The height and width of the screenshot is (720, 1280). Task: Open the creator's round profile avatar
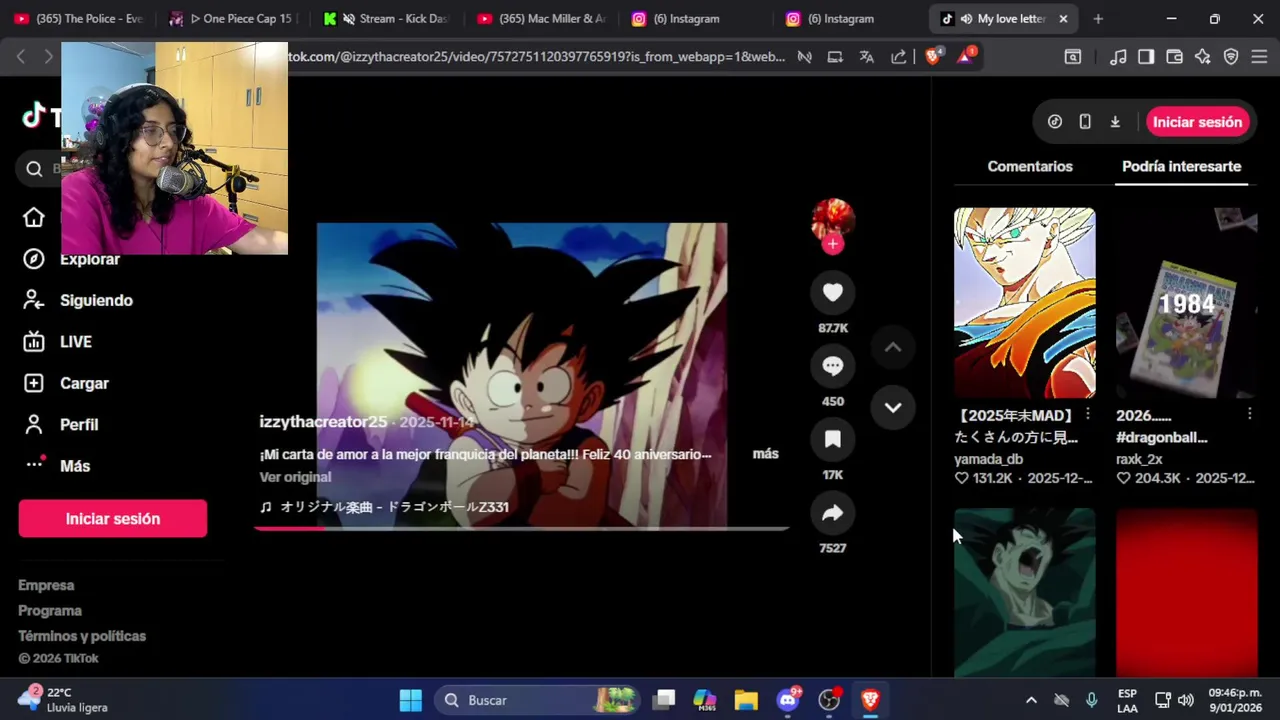[833, 218]
